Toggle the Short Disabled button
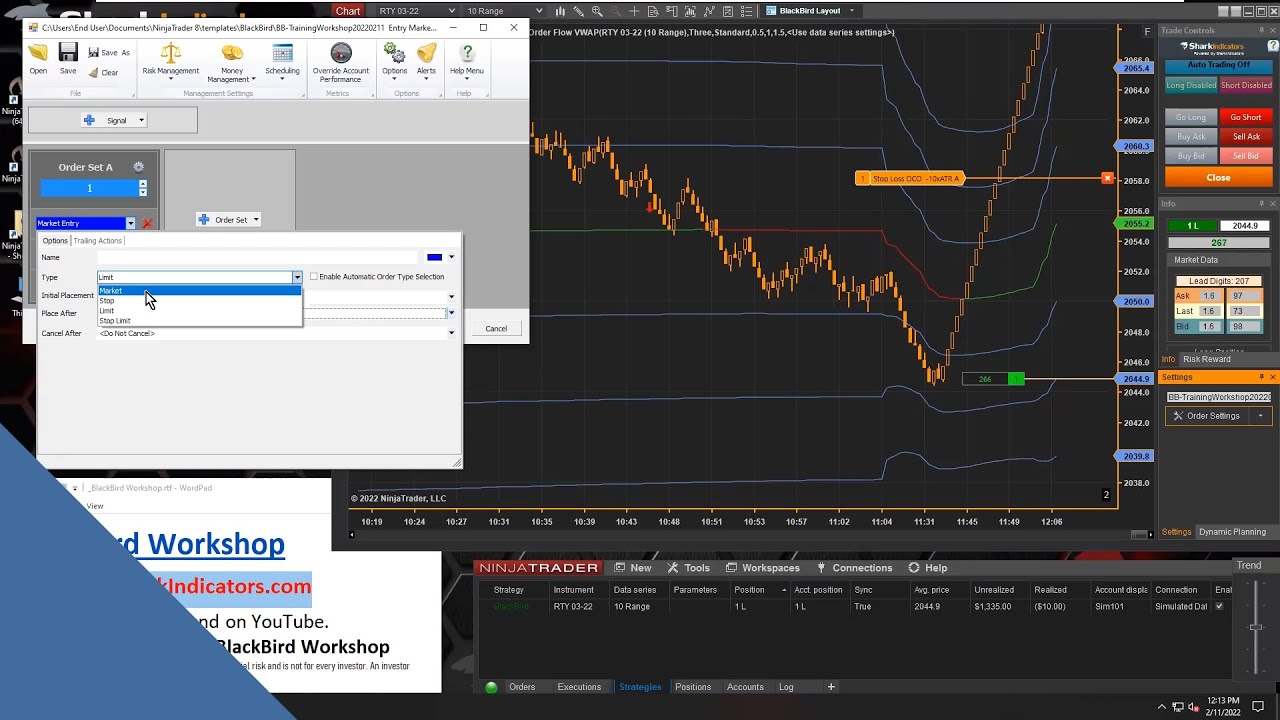The height and width of the screenshot is (720, 1280). click(x=1246, y=86)
